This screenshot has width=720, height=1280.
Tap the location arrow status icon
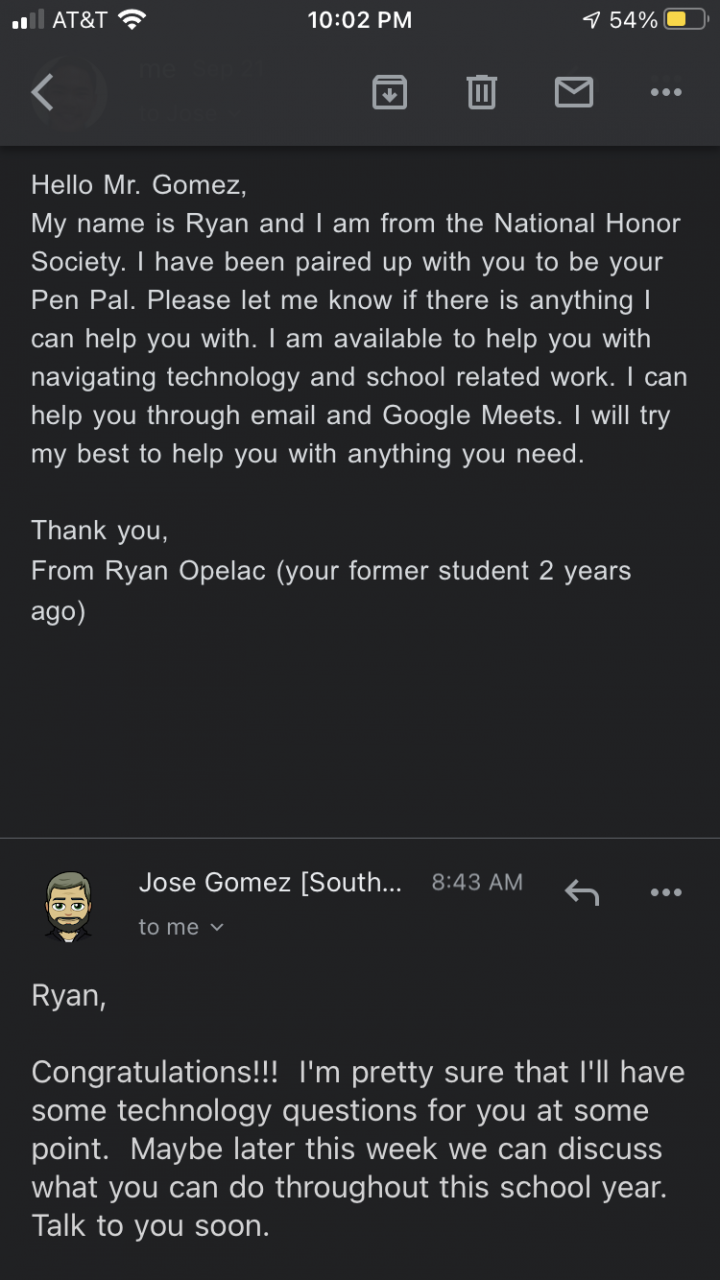pos(591,20)
